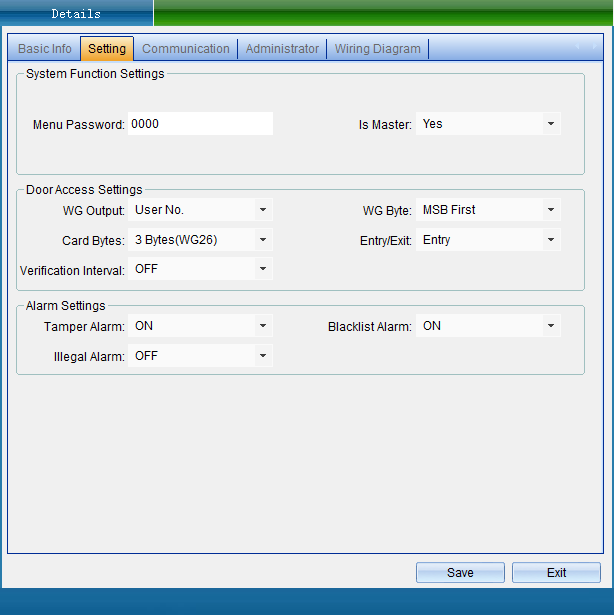Open the WG Output dropdown
The image size is (614, 615).
[x=262, y=210]
